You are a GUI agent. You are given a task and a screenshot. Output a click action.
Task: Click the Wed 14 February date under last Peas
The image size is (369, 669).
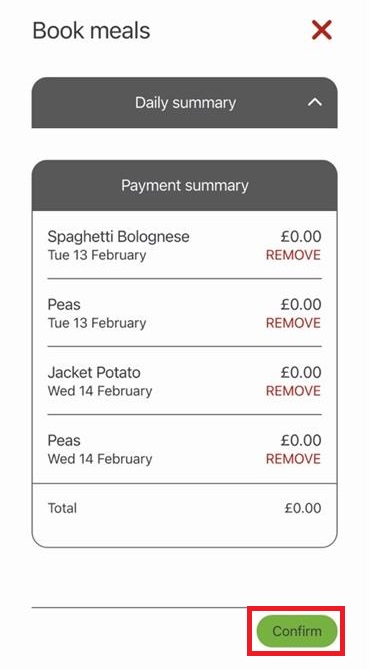[x=100, y=459]
